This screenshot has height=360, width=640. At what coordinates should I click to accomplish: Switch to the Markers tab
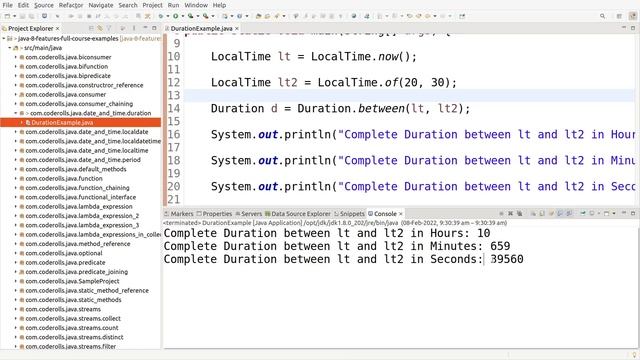(x=179, y=214)
